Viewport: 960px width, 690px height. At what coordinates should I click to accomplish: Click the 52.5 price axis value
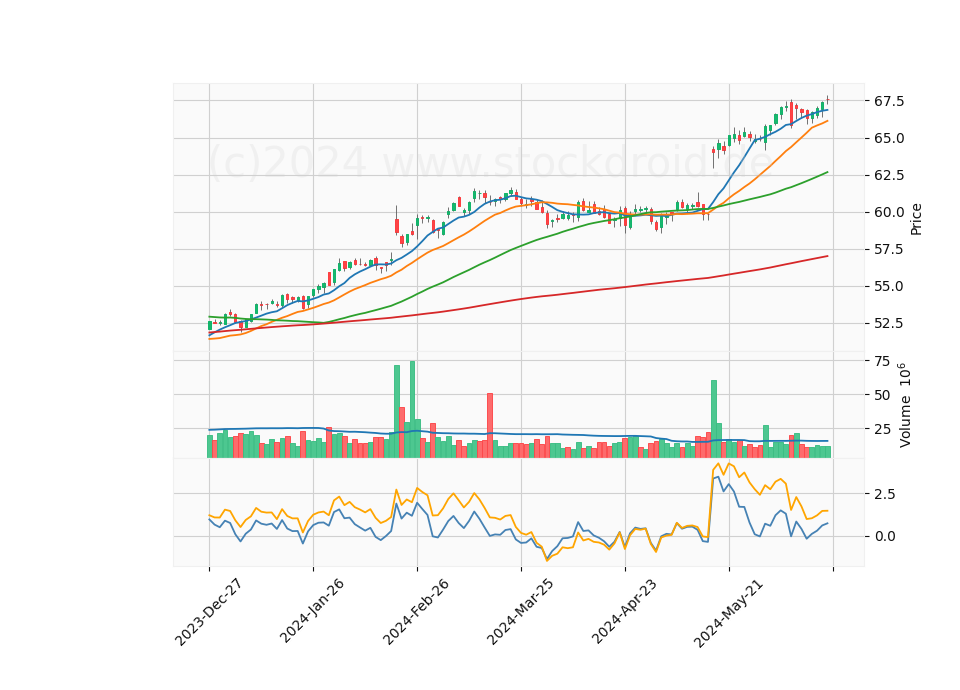(889, 323)
